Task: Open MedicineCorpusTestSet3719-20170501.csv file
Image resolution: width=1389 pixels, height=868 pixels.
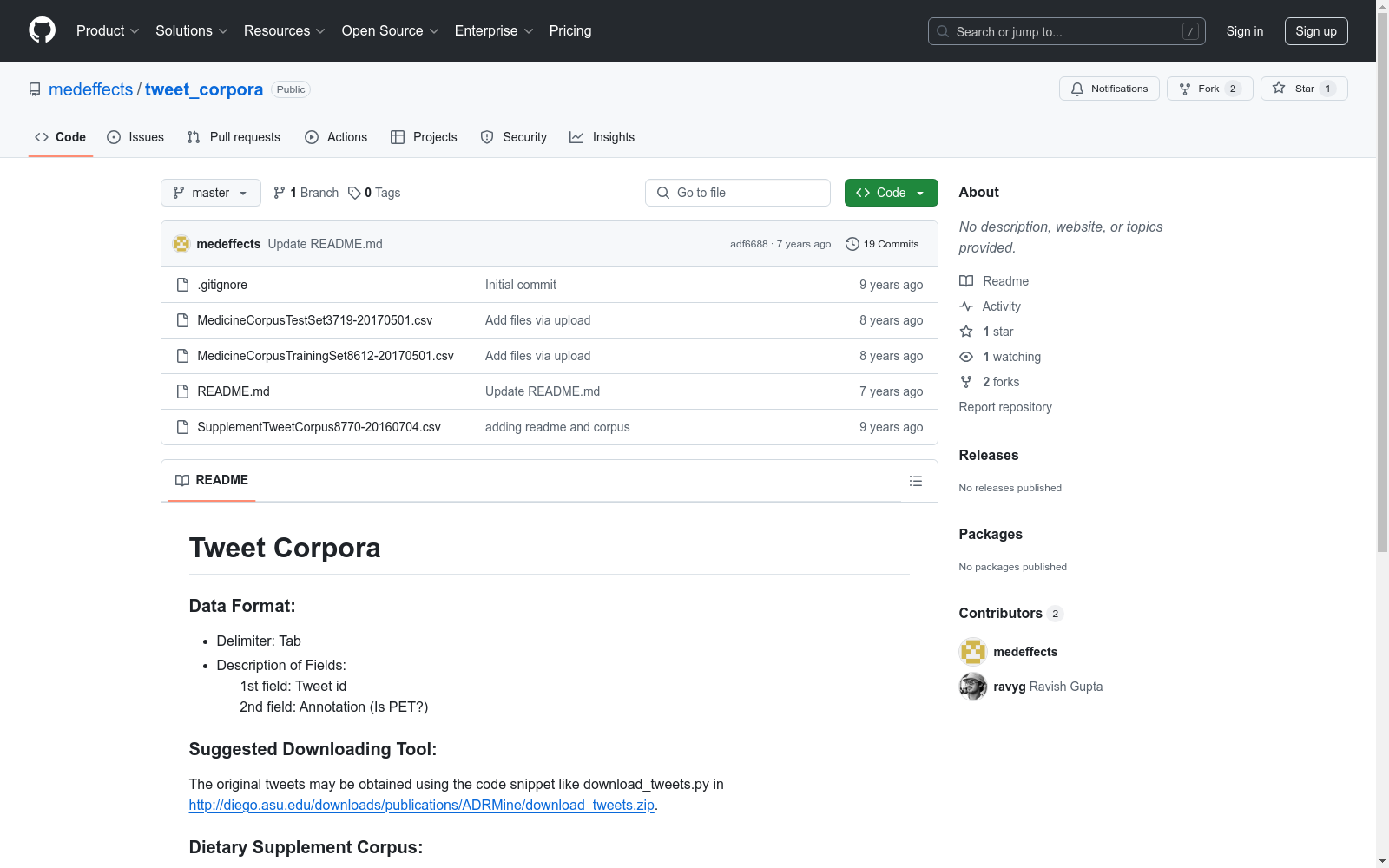Action: 315,320
